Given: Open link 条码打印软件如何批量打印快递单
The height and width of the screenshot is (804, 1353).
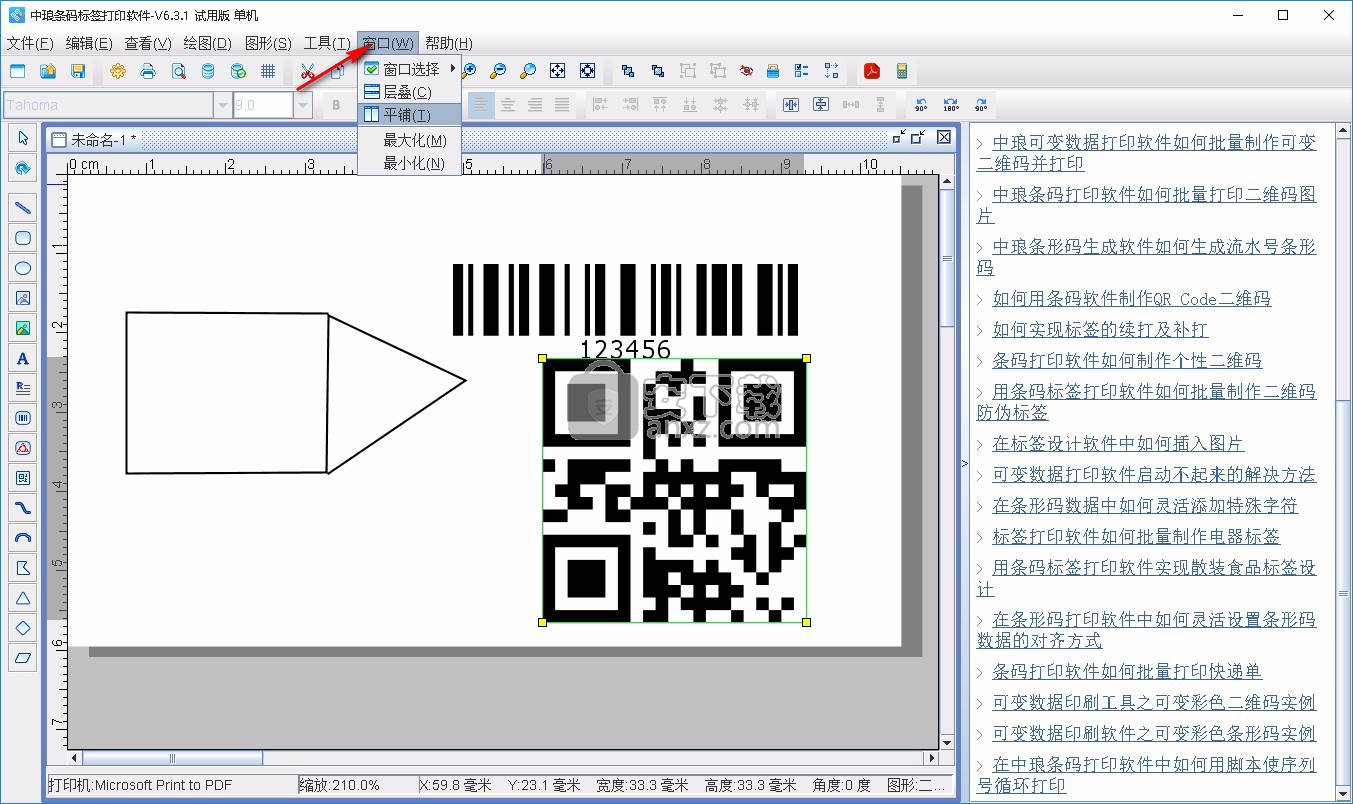Looking at the screenshot, I should pyautogui.click(x=1127, y=671).
